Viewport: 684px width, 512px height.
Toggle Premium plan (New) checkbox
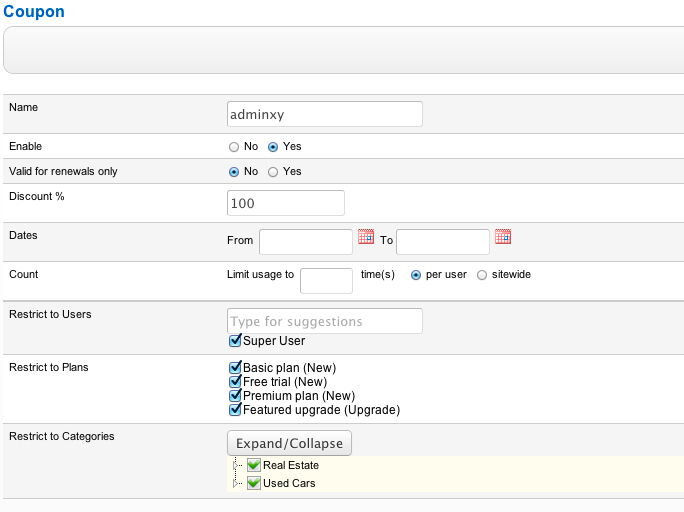235,396
